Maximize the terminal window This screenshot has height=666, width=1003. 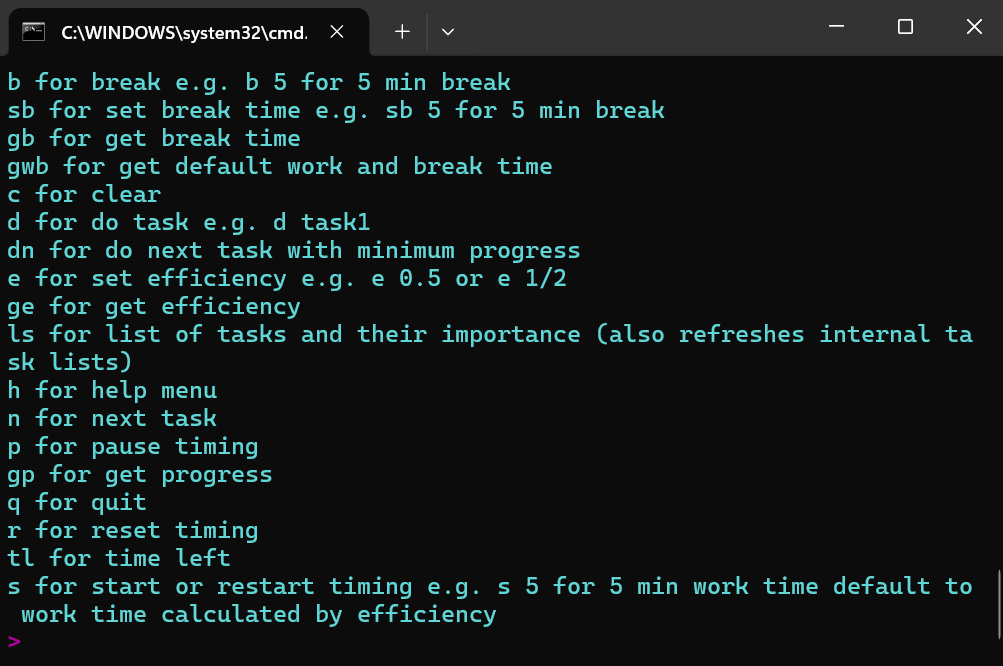point(905,28)
